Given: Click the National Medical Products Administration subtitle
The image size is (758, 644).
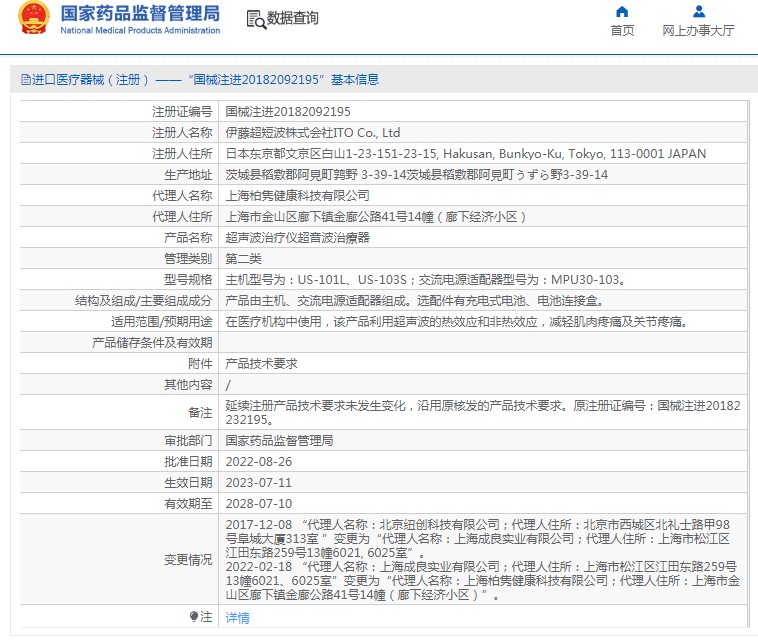Looking at the screenshot, I should click(x=140, y=31).
